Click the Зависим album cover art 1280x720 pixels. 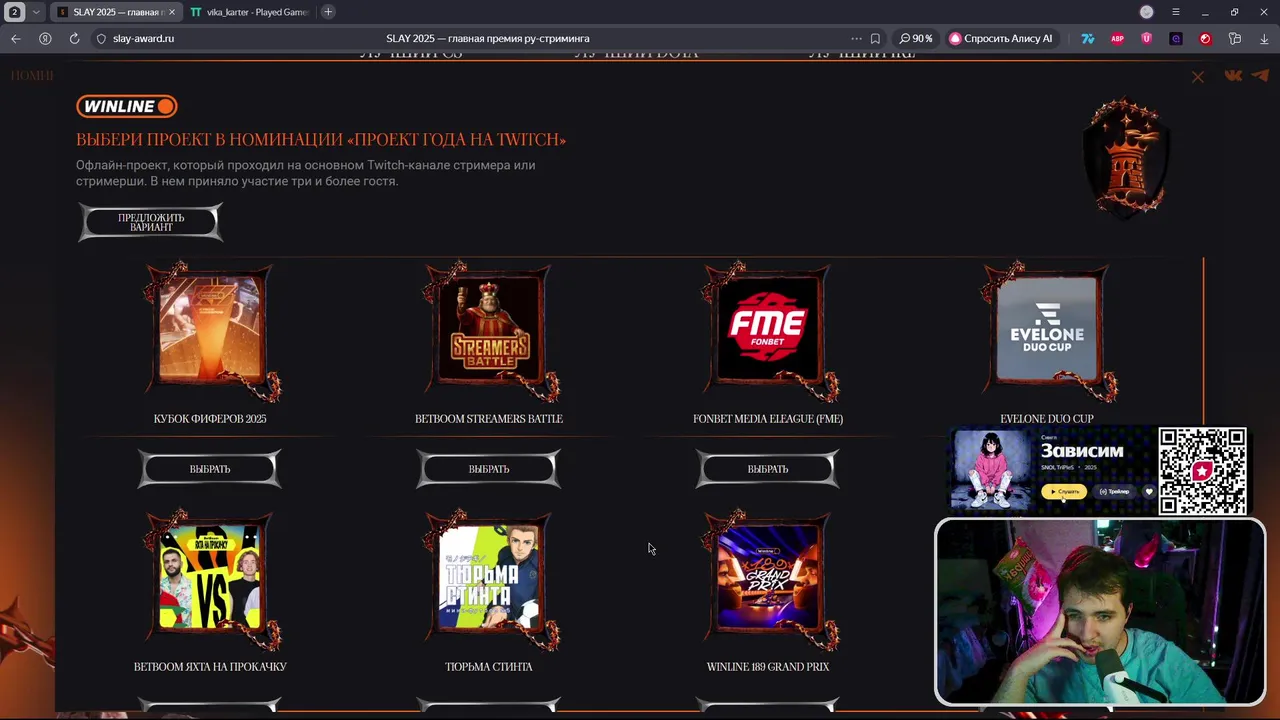(991, 471)
